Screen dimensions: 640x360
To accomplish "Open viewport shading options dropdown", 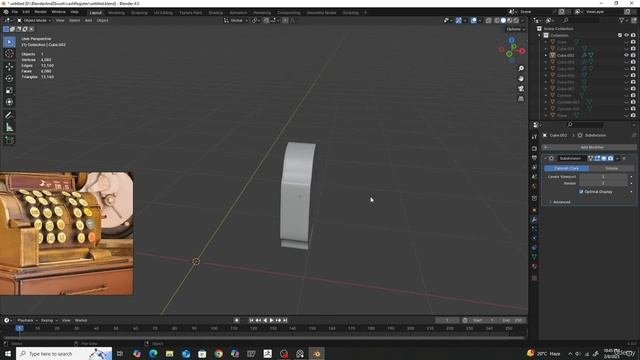I will (x=522, y=20).
